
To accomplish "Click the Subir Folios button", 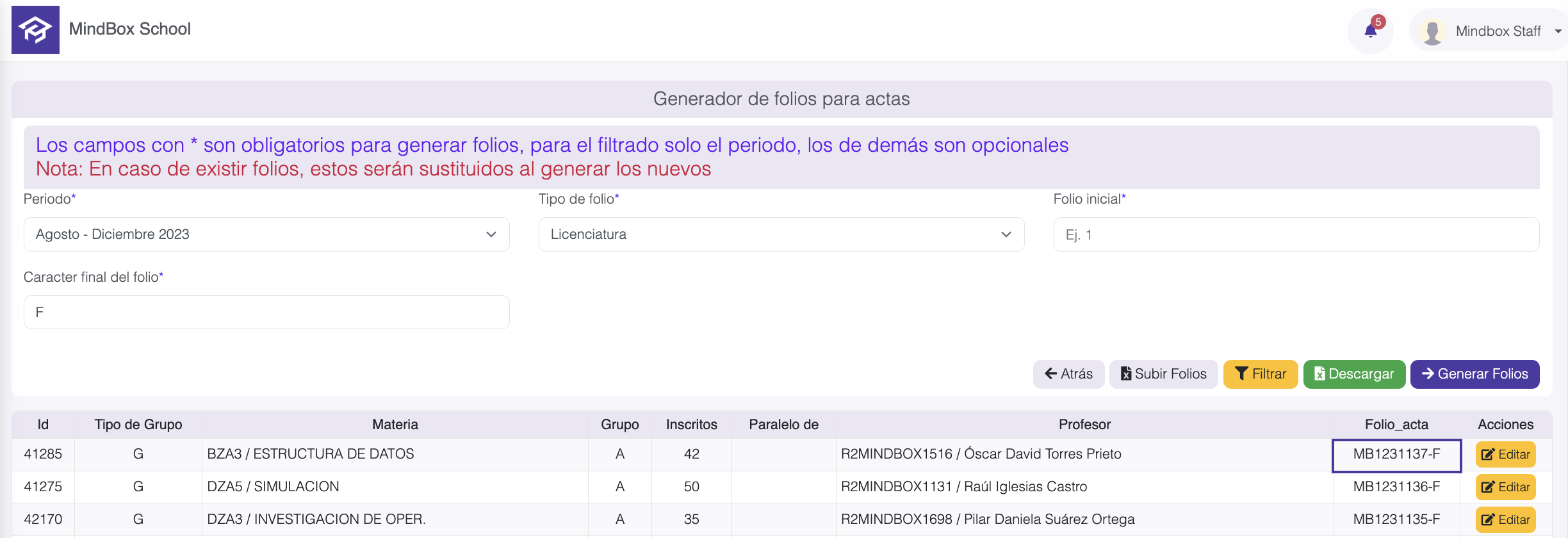I will coord(1163,374).
